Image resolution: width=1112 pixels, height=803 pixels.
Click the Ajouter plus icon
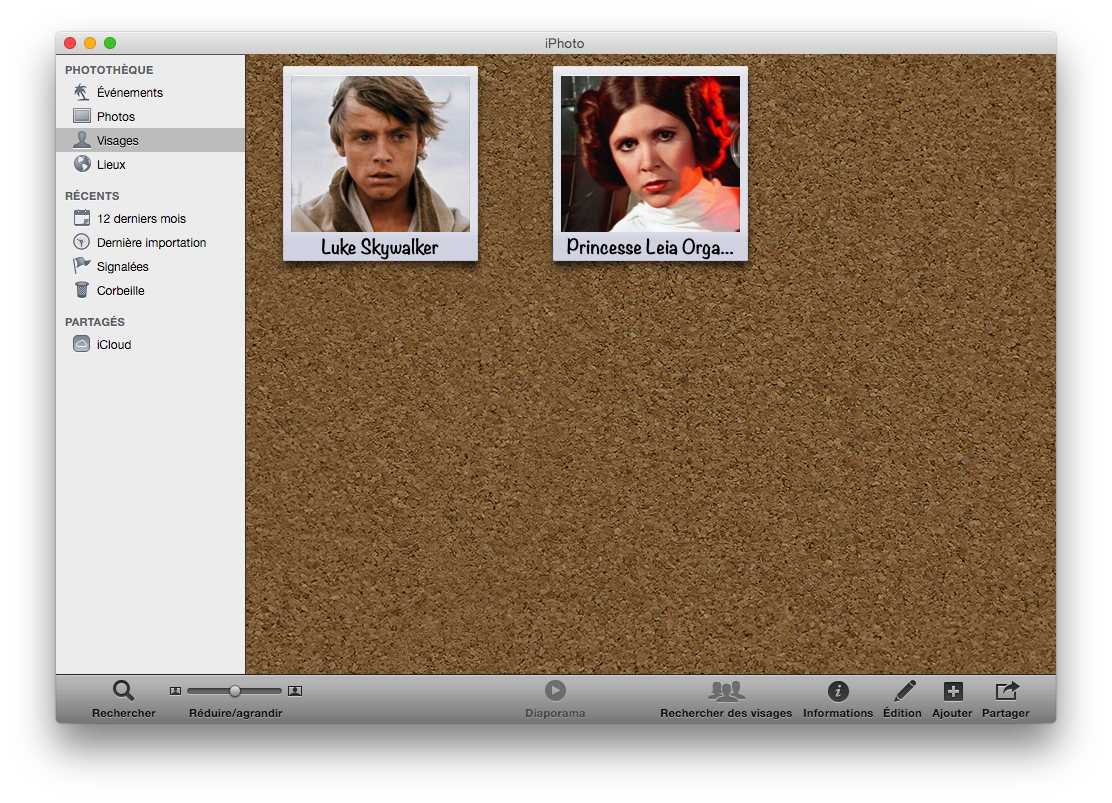[x=953, y=691]
